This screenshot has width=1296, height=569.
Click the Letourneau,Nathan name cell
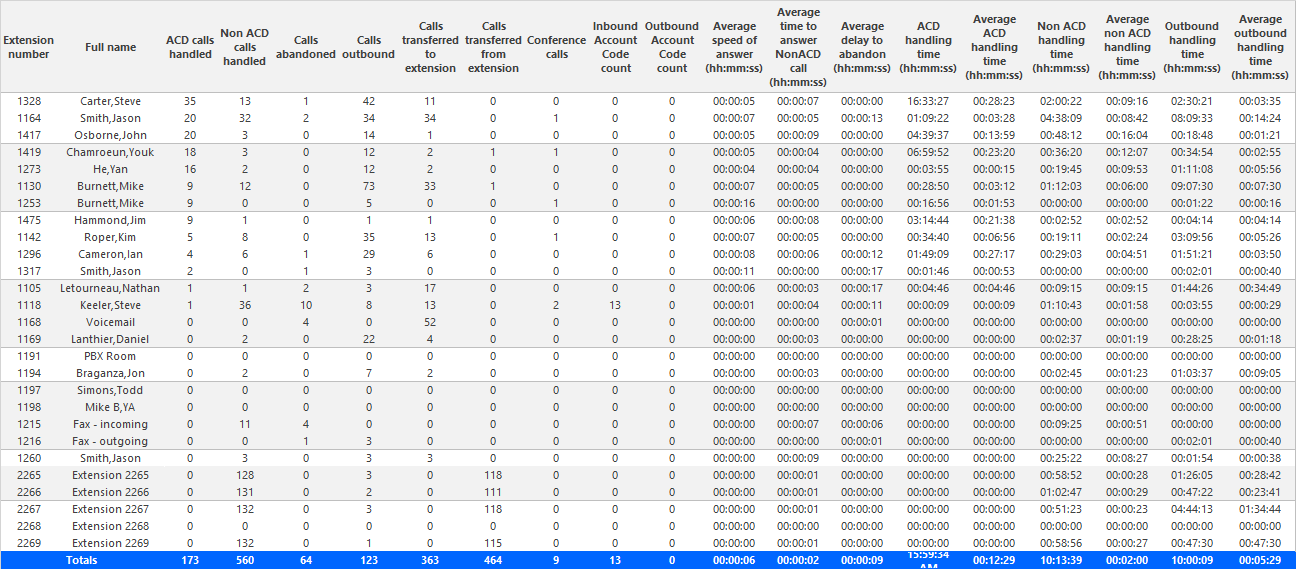110,288
